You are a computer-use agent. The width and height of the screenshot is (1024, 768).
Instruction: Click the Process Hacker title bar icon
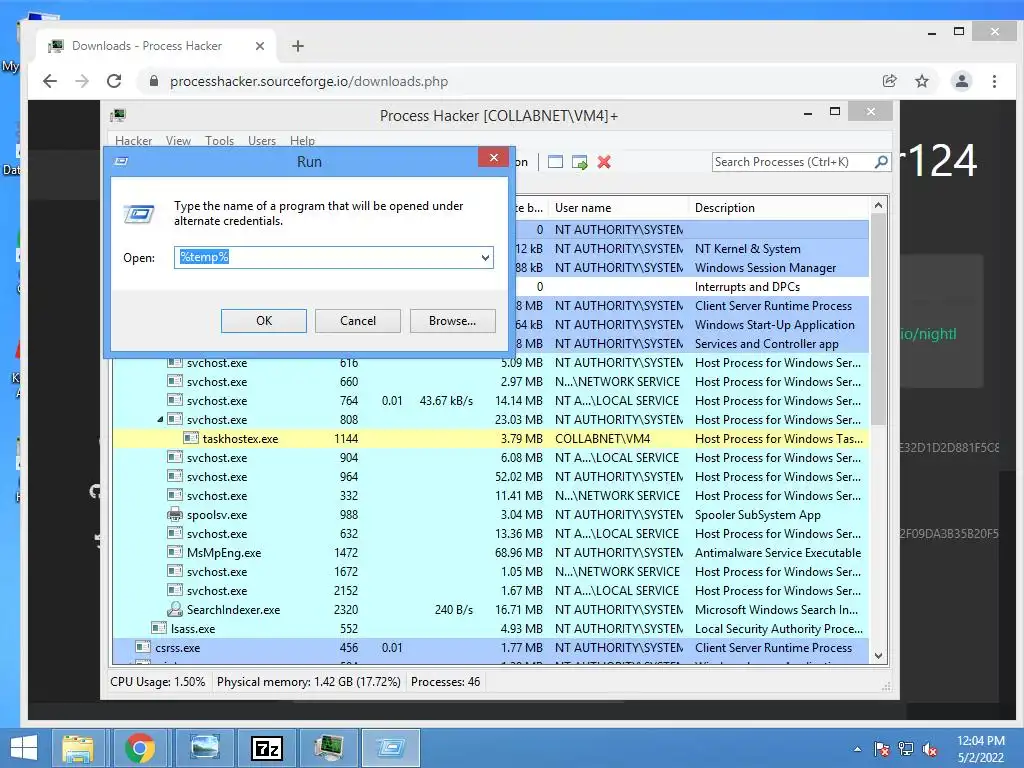coord(118,116)
